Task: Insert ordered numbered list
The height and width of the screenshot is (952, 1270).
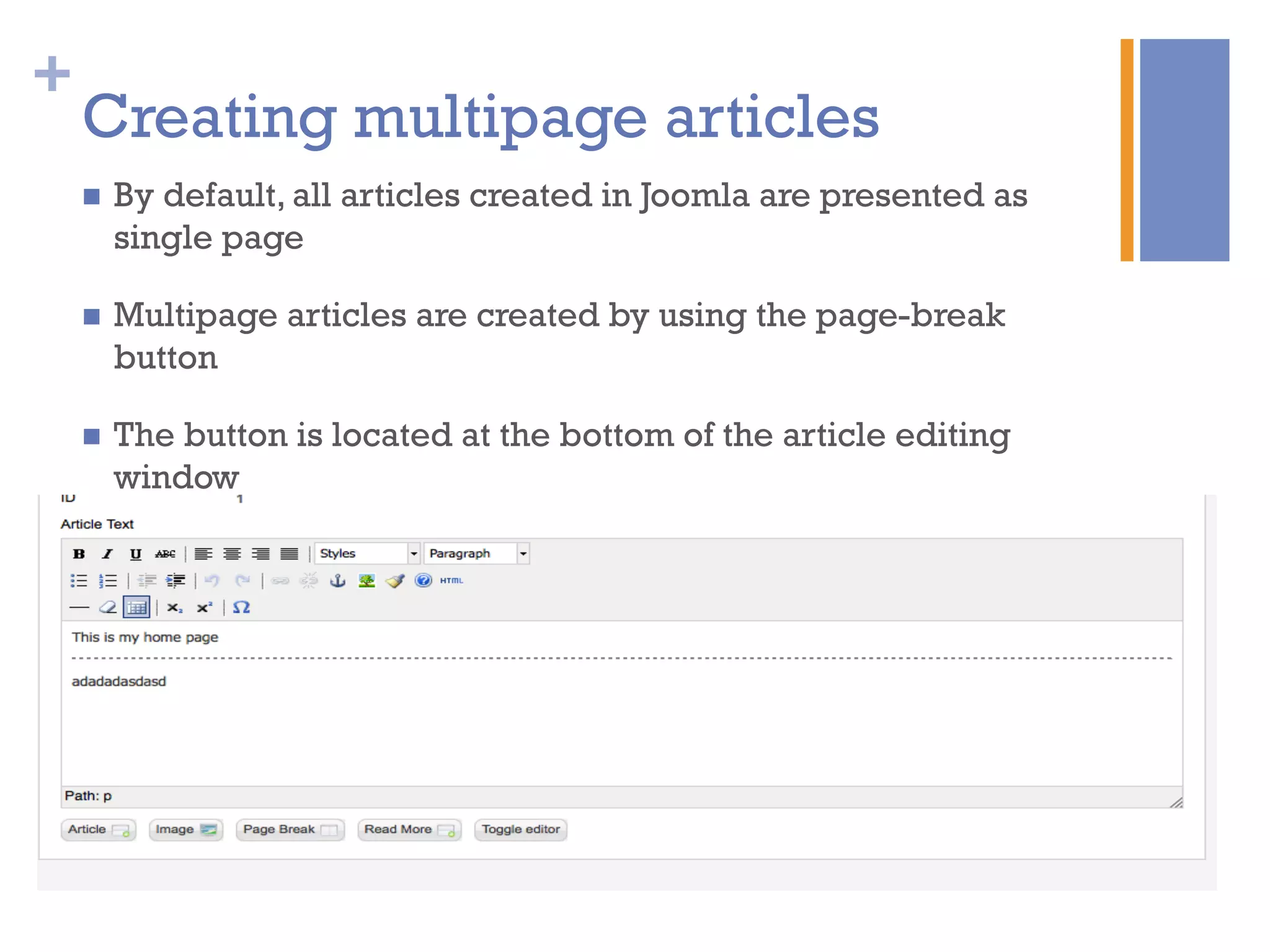Action: pos(107,581)
